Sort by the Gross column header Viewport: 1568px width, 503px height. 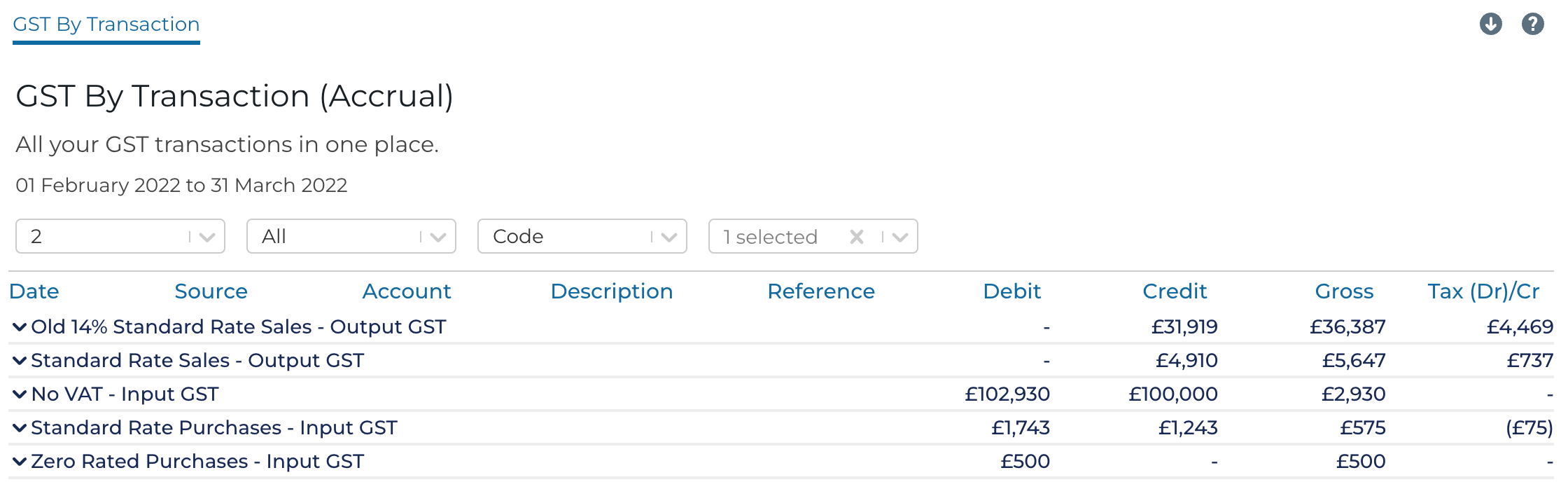[x=1344, y=291]
